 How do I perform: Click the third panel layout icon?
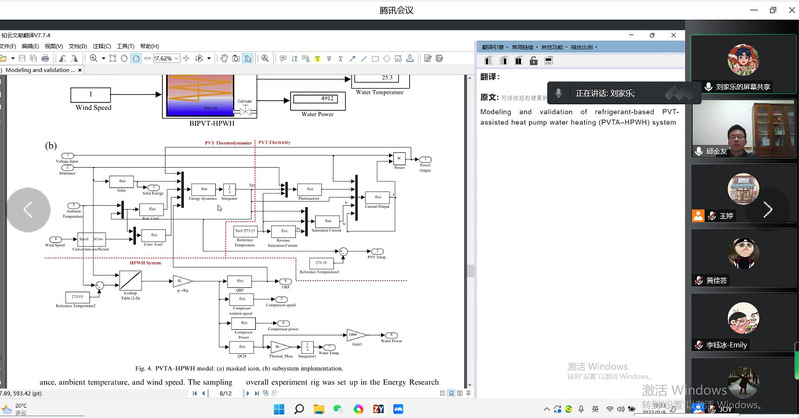[518, 61]
